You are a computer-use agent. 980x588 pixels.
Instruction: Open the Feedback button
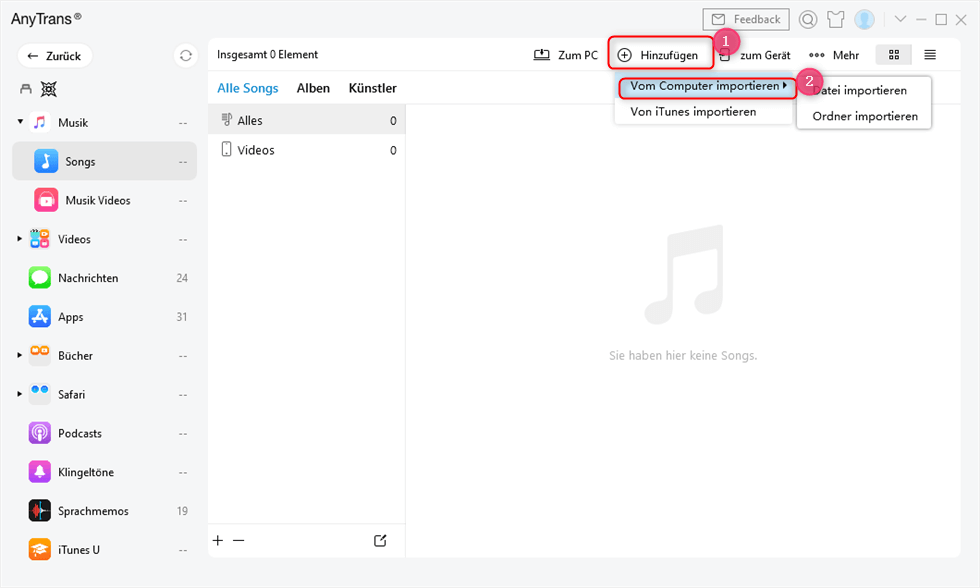(x=746, y=19)
